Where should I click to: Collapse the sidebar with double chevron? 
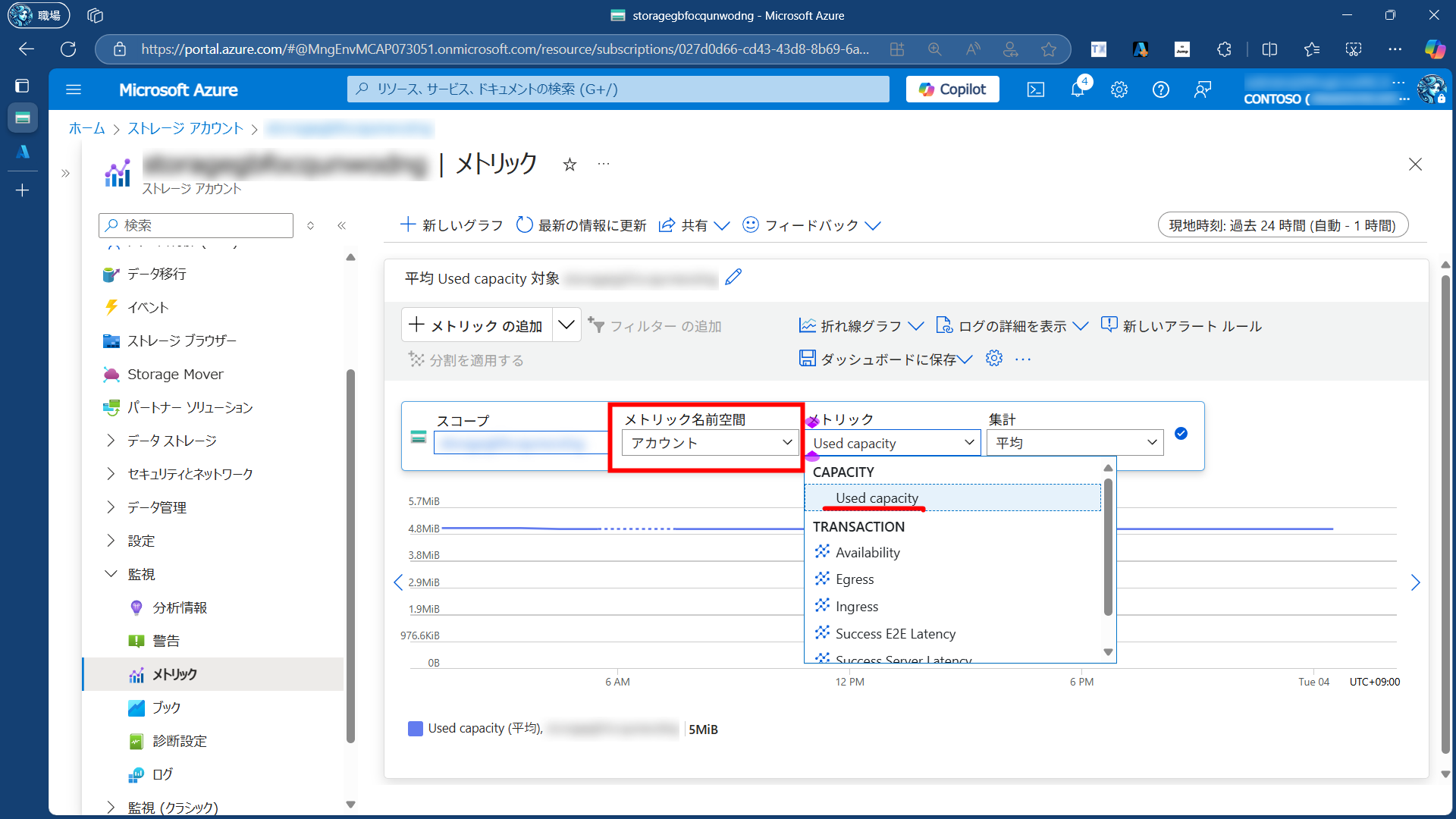342,225
